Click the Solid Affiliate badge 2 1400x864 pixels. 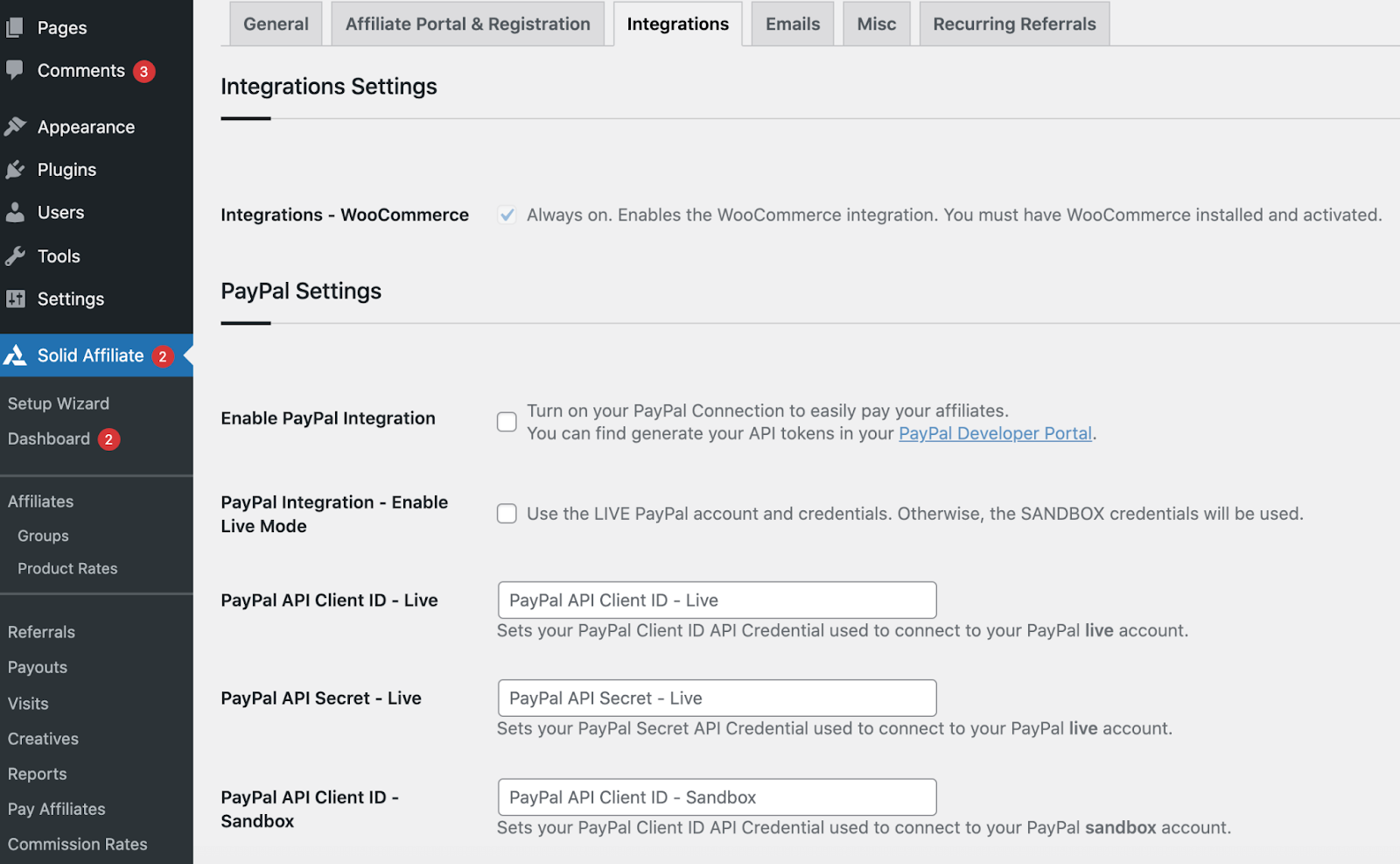pos(163,356)
